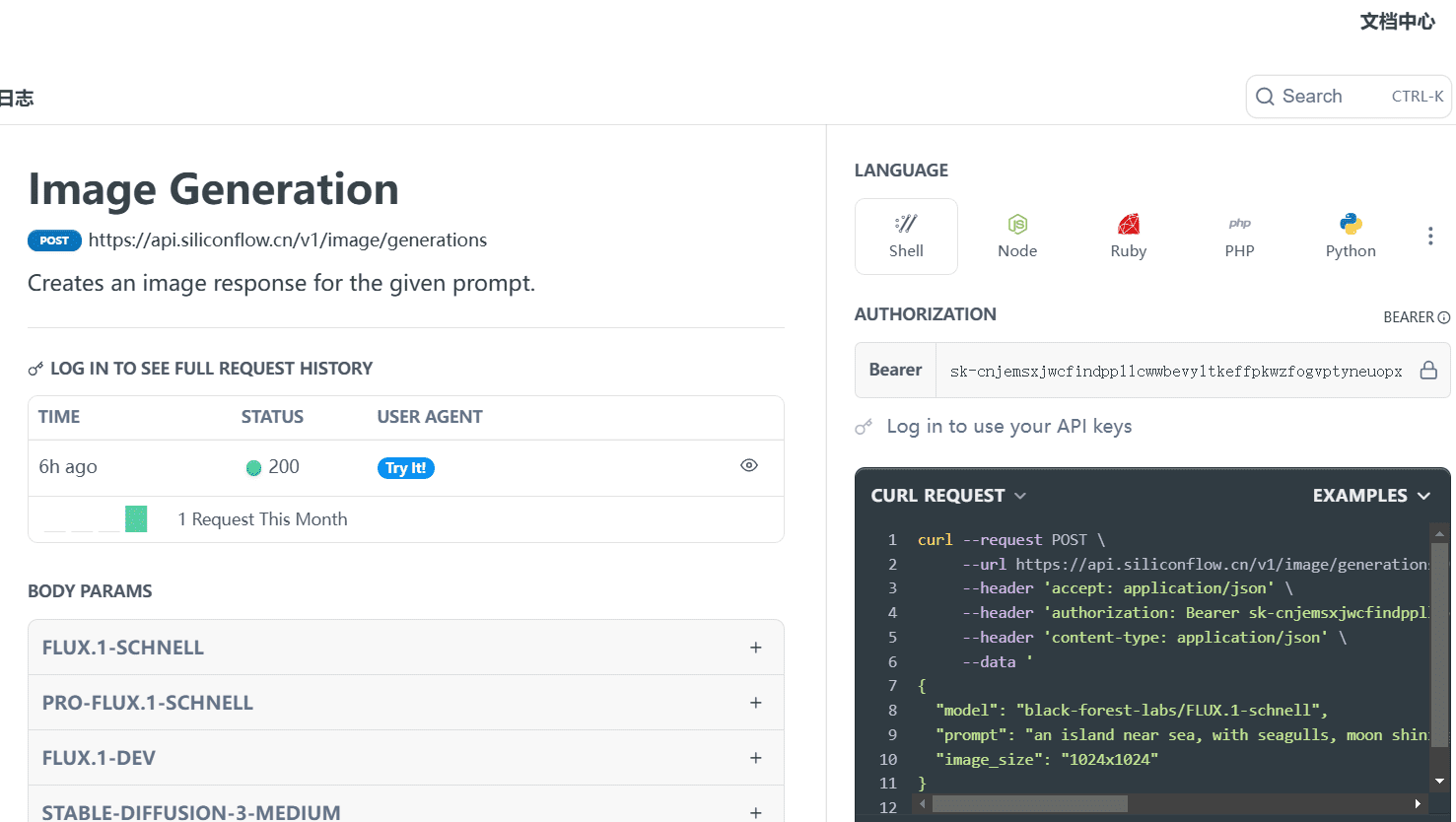This screenshot has height=822, width=1456.
Task: View request details with eye icon
Action: click(749, 465)
